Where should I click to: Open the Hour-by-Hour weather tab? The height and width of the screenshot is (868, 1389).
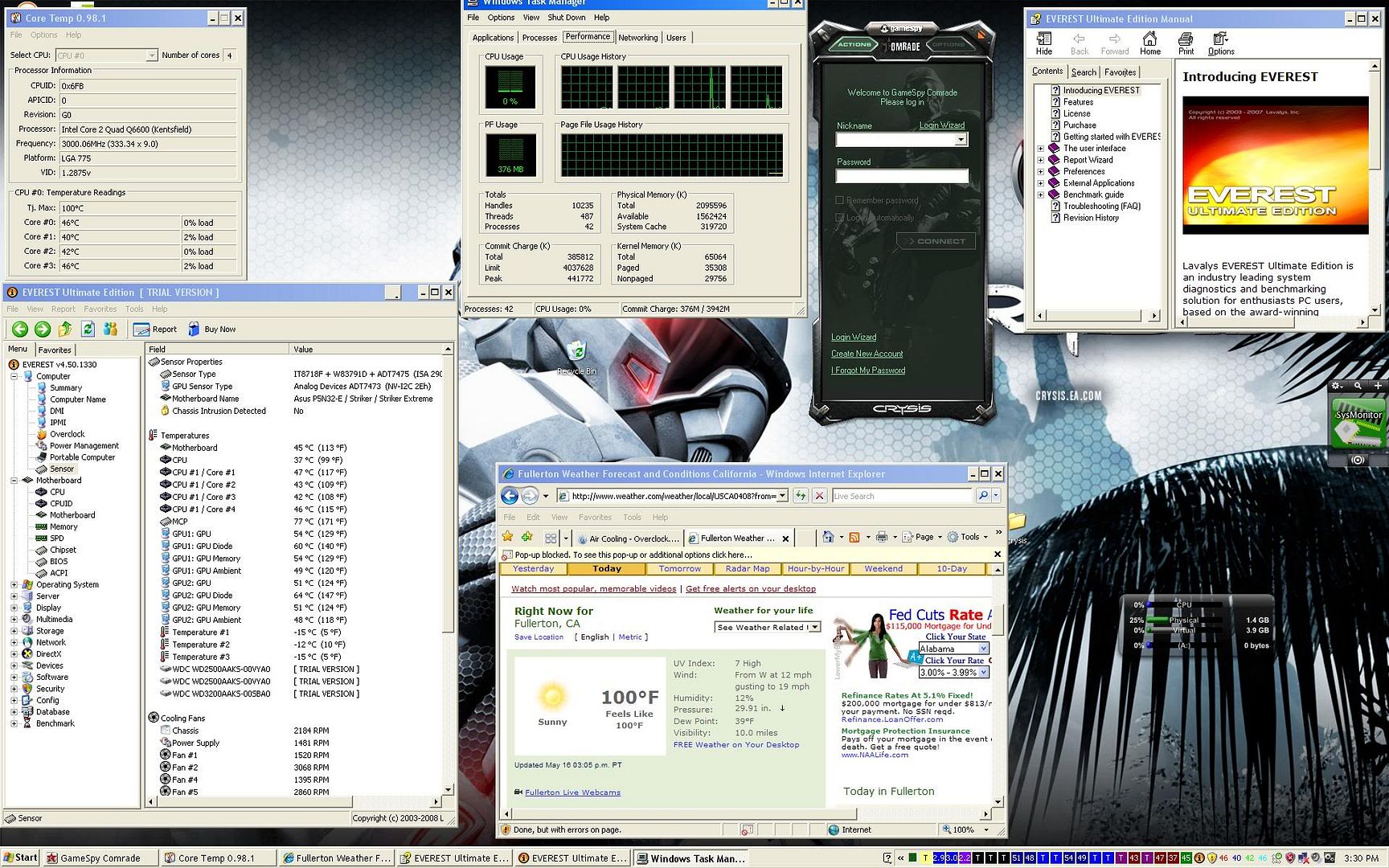[x=816, y=568]
